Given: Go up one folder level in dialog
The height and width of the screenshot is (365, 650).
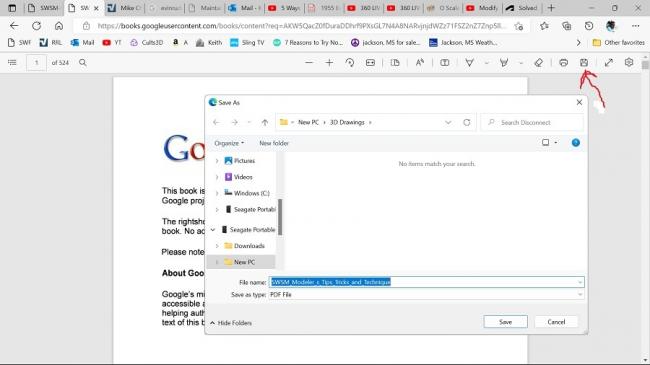Looking at the screenshot, I should (x=264, y=122).
